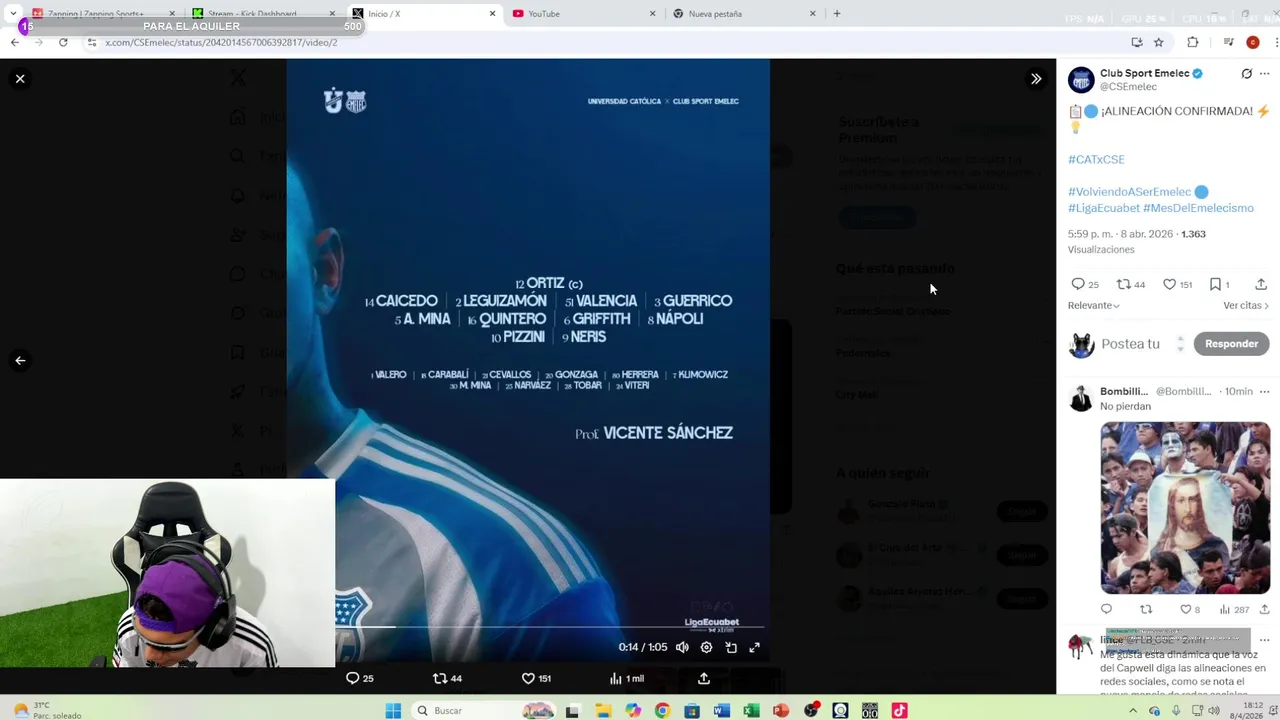
Task: Open TikTok app from the taskbar
Action: [x=899, y=711]
